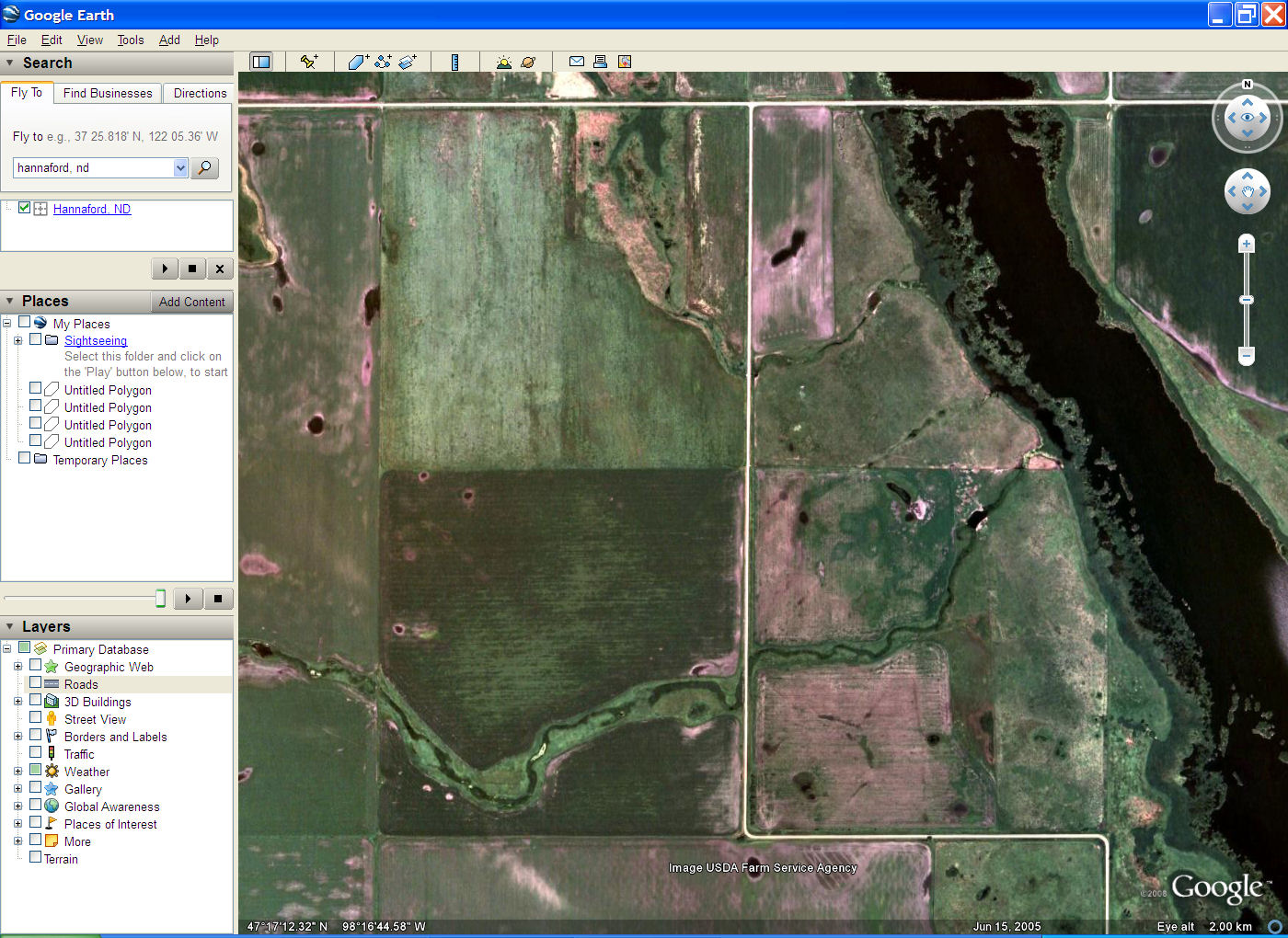Check the Temporary Places checkbox
The image size is (1288, 938).
[x=25, y=457]
